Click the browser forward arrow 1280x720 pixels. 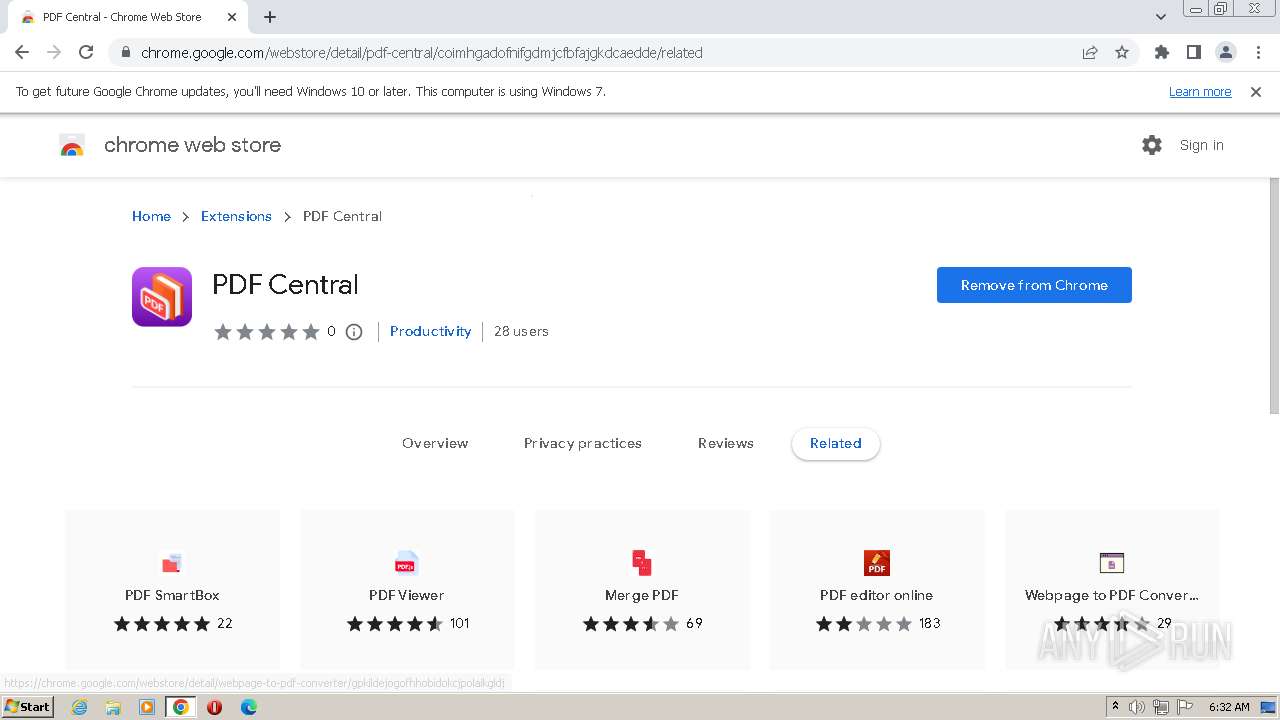tap(54, 53)
